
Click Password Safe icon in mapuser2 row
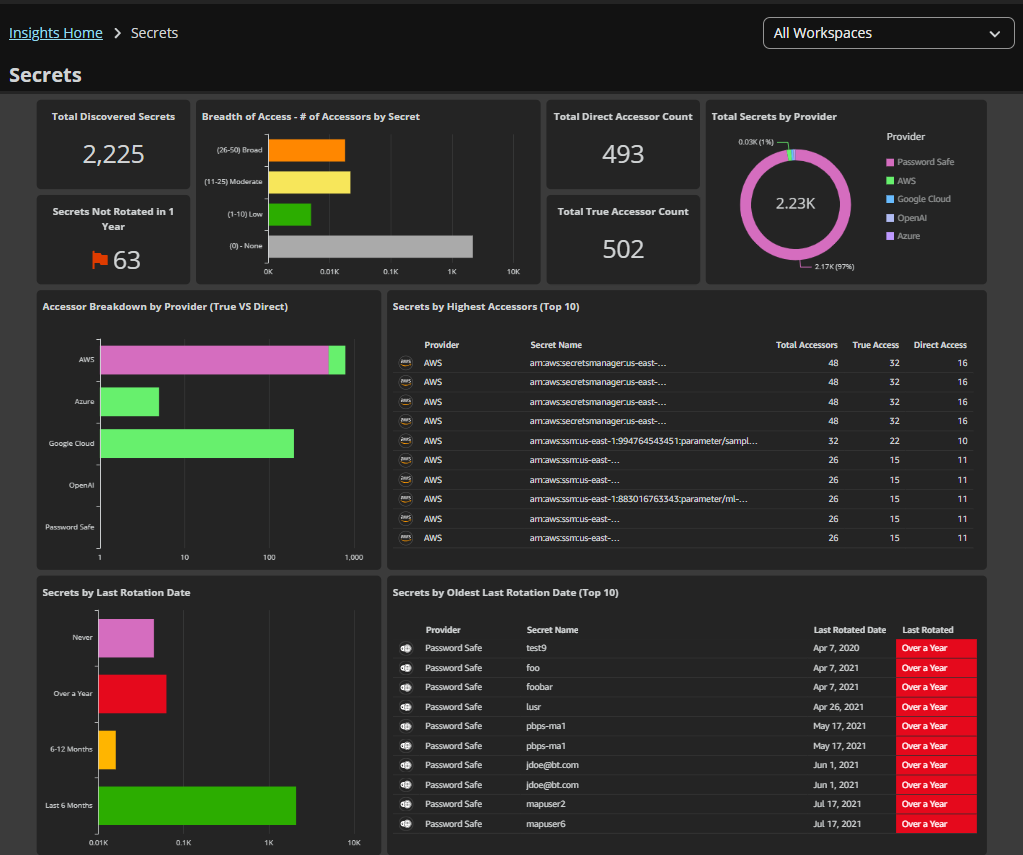tap(406, 804)
